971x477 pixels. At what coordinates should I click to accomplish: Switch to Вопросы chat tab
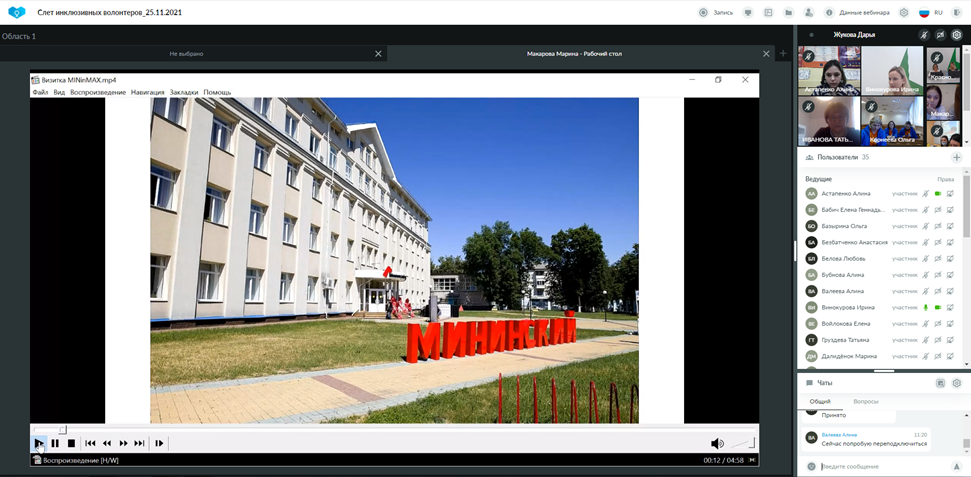[x=866, y=401]
